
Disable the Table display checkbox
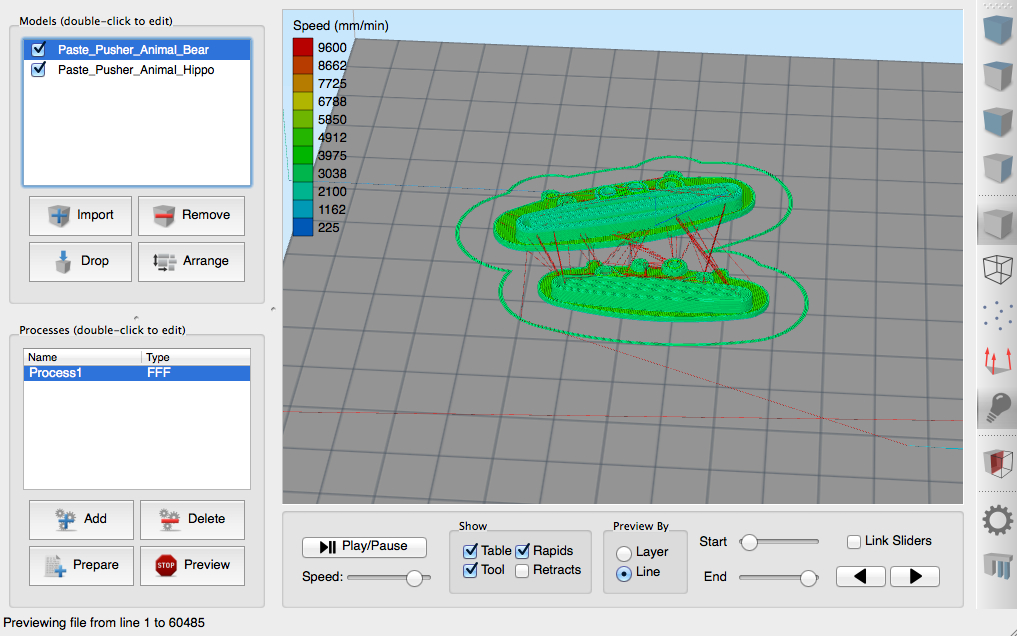(x=470, y=551)
